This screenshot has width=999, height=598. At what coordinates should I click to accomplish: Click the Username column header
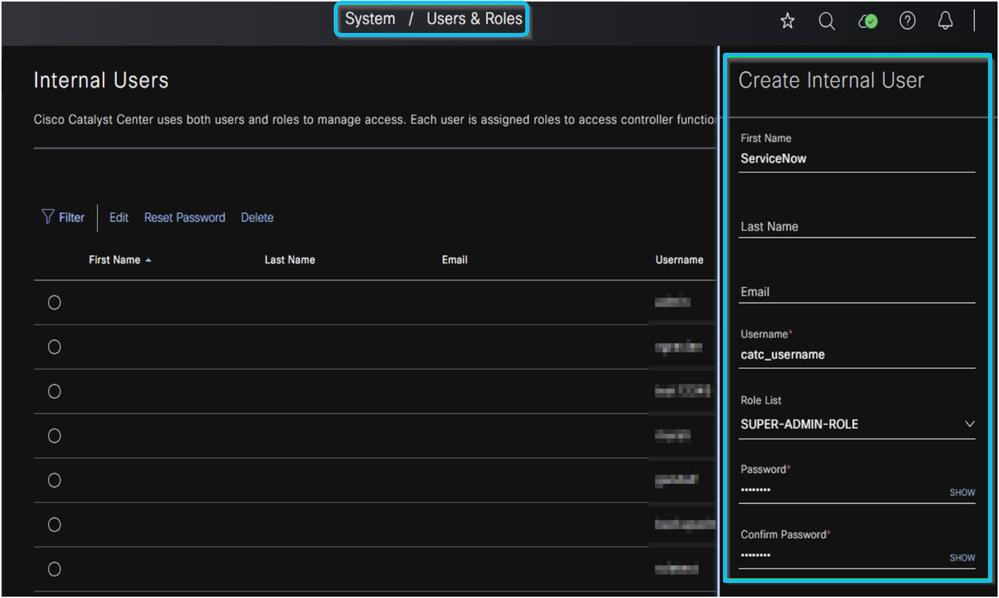pyautogui.click(x=679, y=260)
